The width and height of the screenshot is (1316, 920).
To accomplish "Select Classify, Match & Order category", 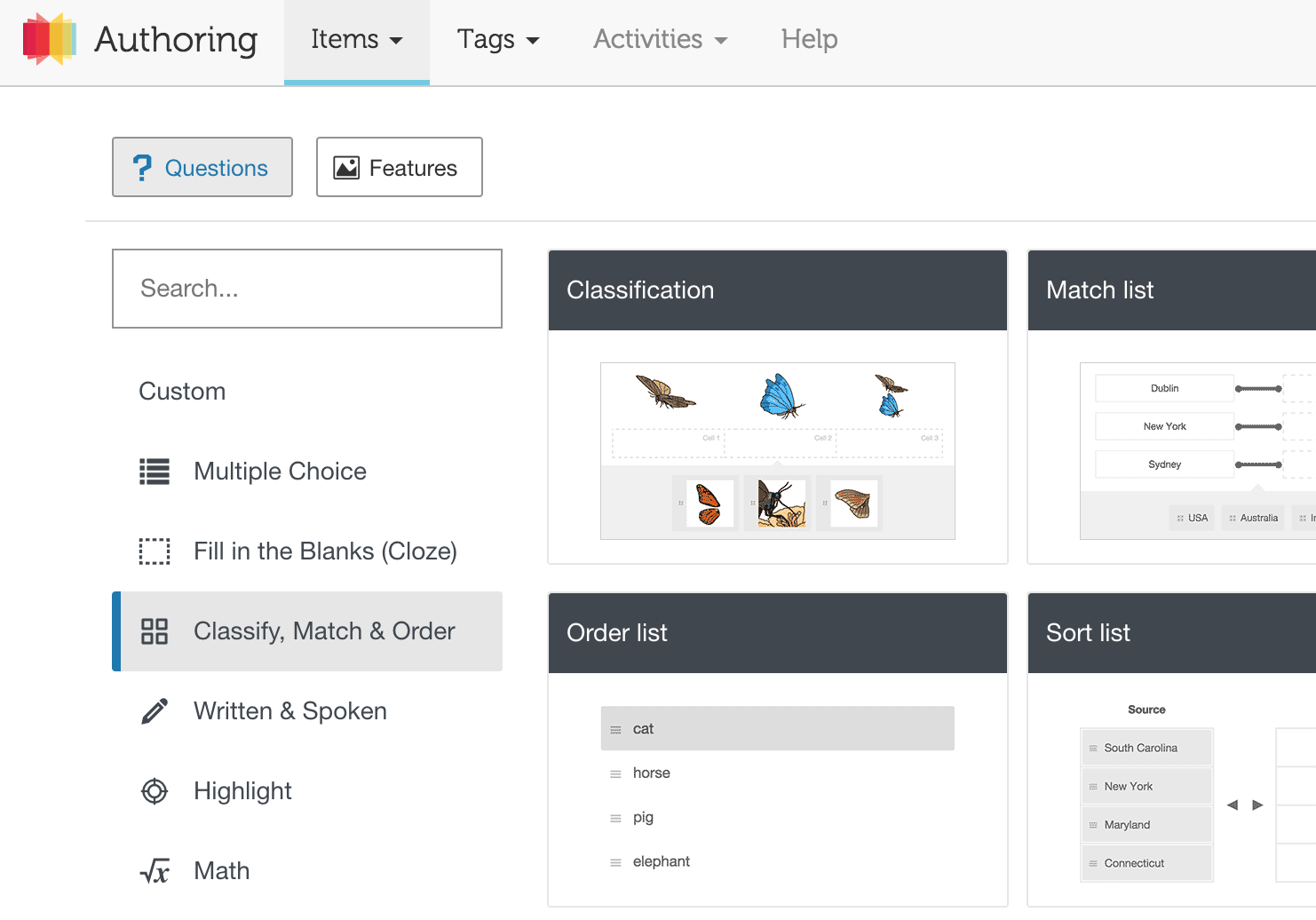I will 307,631.
